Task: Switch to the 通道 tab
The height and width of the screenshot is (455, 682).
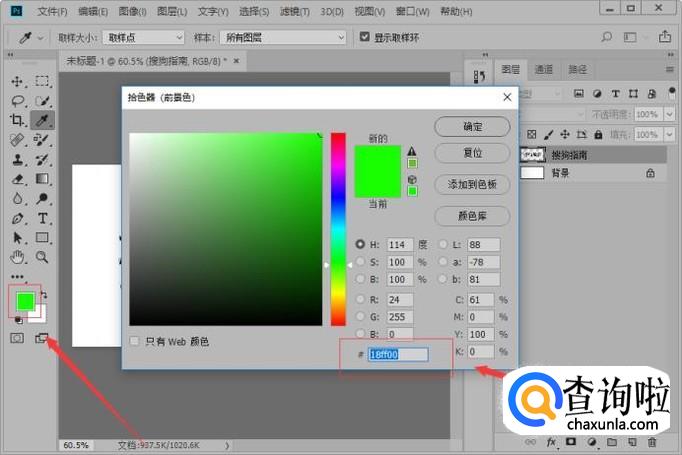Action: click(x=544, y=70)
